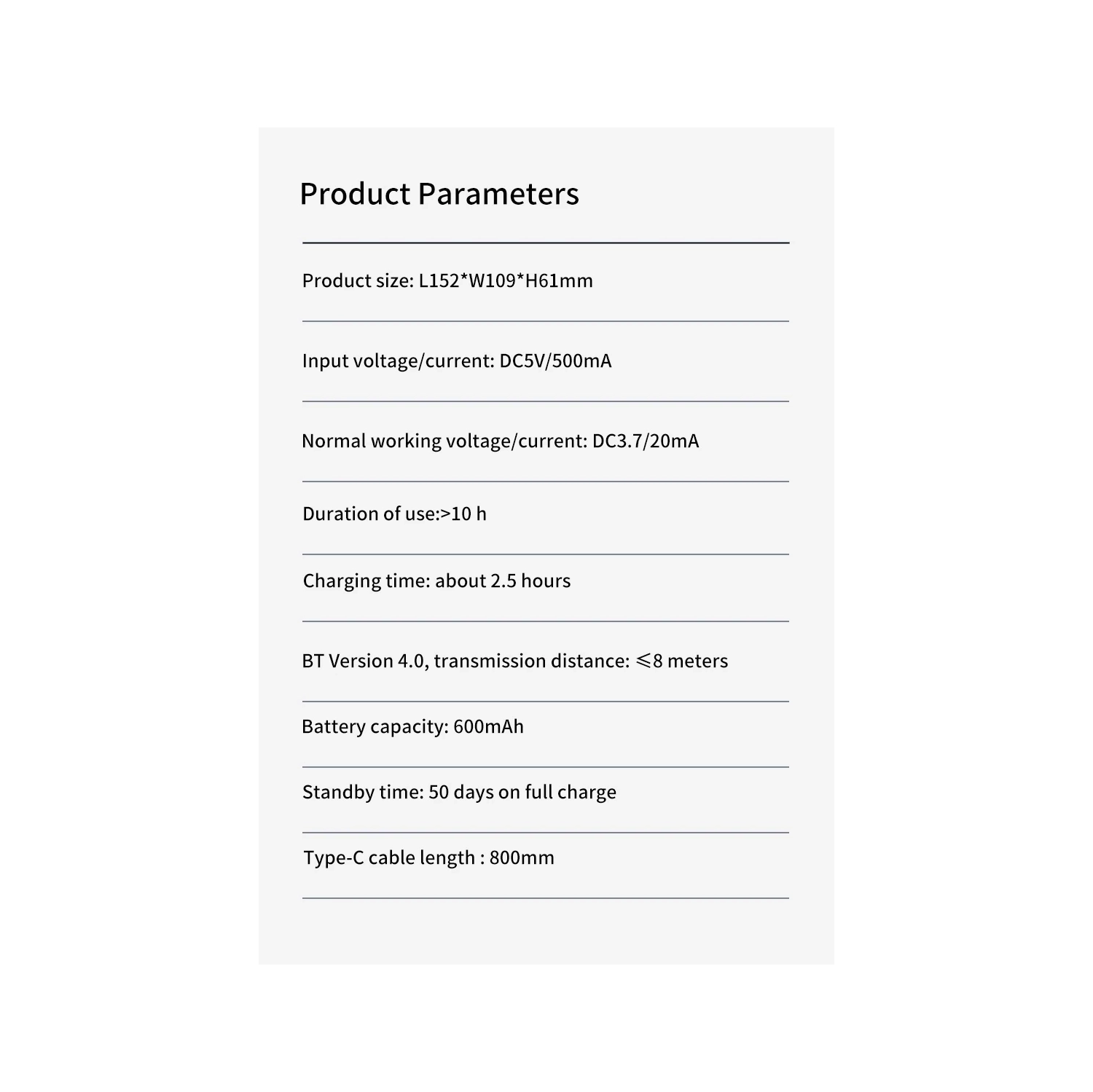Select the "≤8 meters" value
The image size is (1093, 1092).
coord(682,661)
